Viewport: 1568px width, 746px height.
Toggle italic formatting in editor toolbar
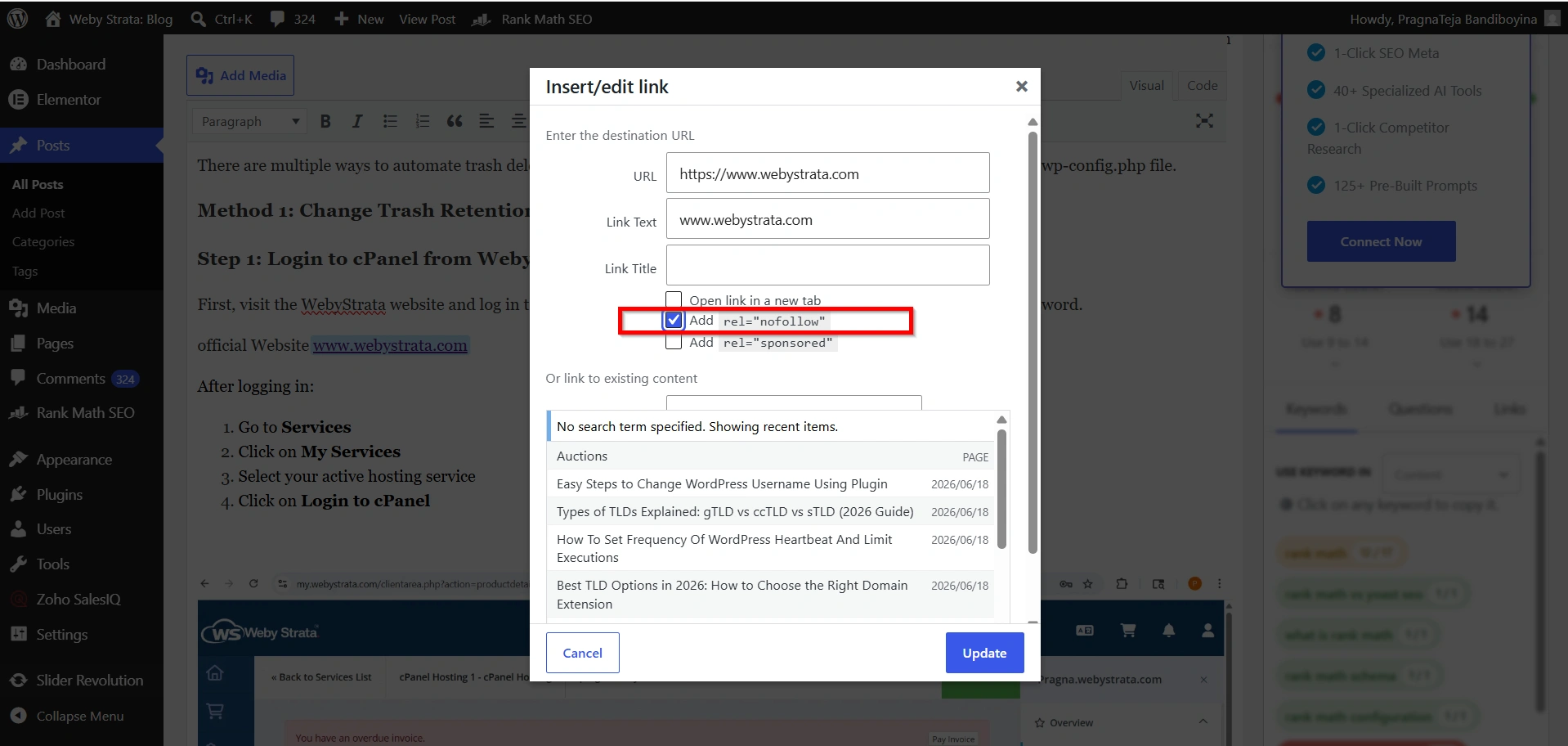click(x=357, y=121)
